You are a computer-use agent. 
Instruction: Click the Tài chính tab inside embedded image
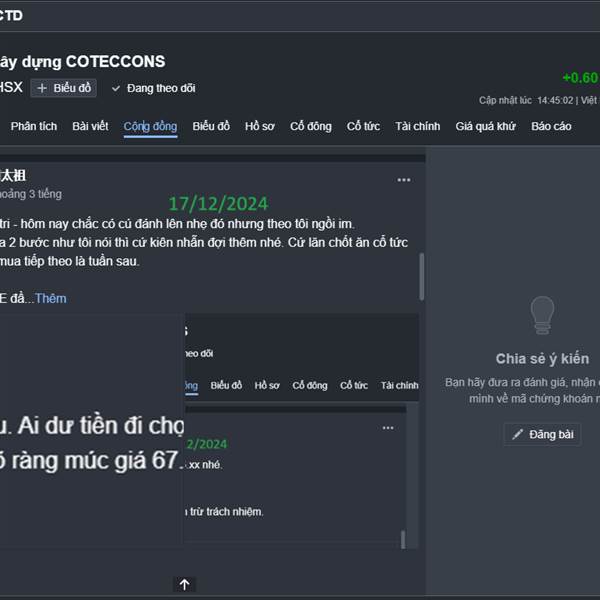click(x=399, y=385)
